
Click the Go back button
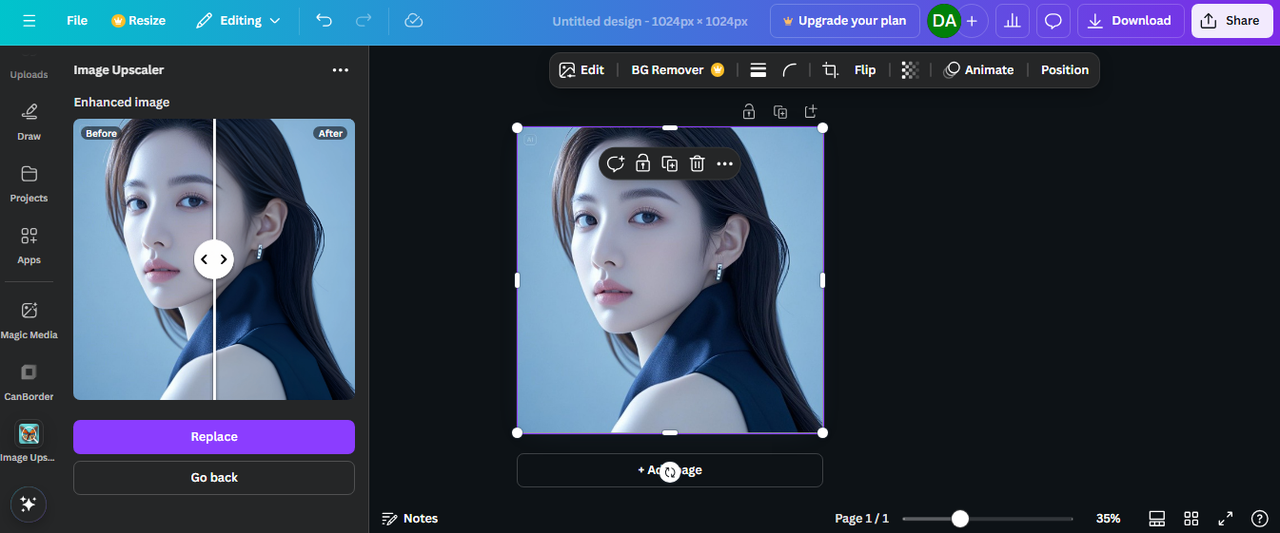(x=214, y=478)
